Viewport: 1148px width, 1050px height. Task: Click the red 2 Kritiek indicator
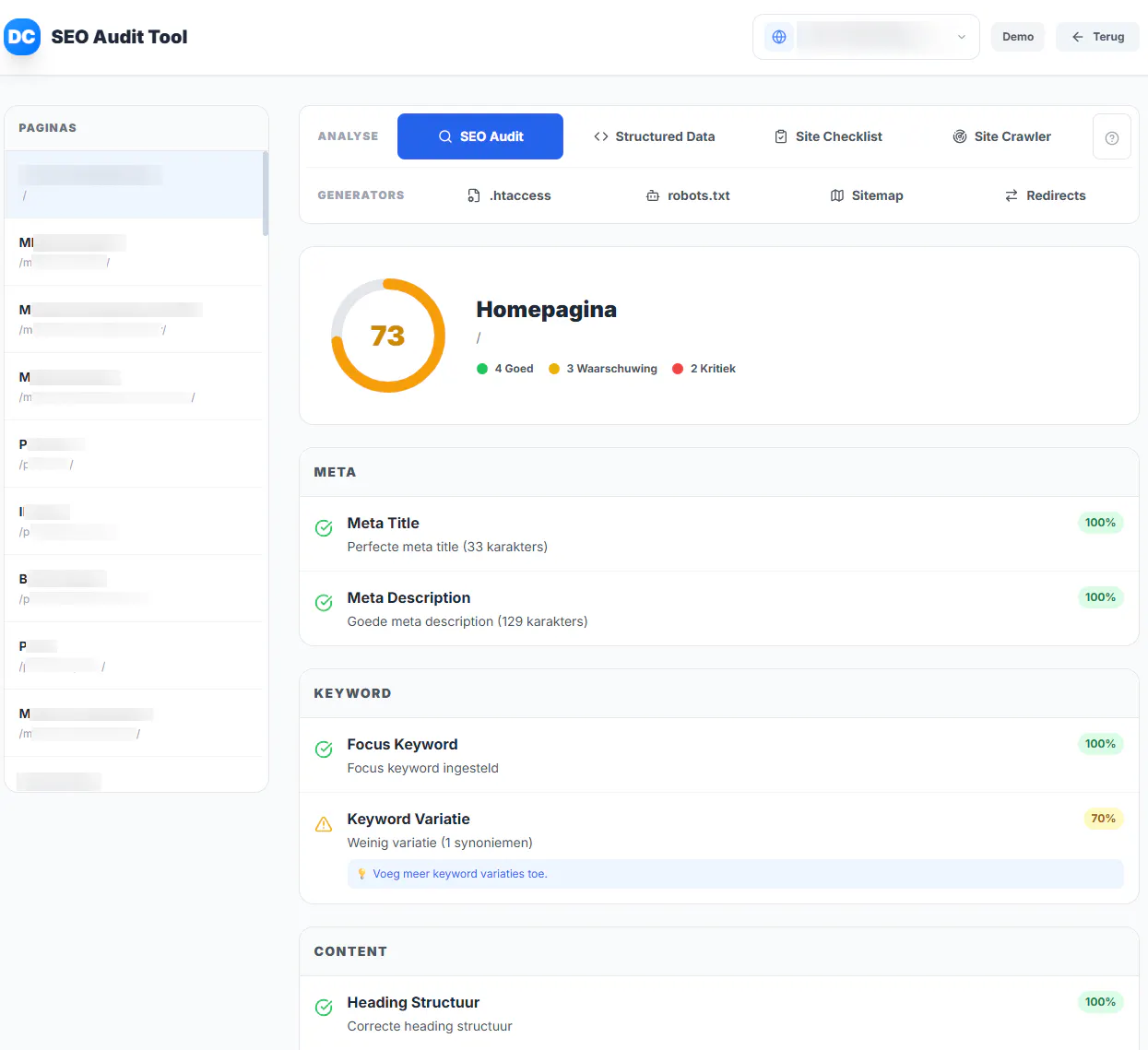pos(704,369)
